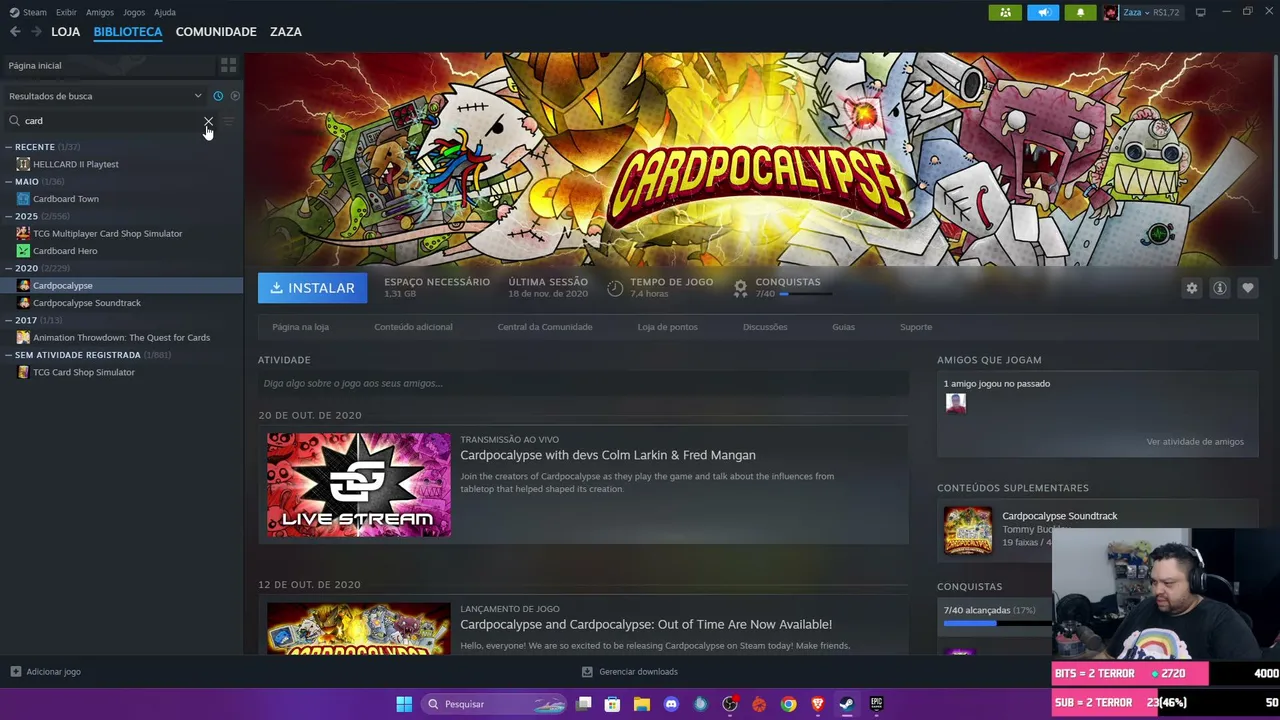Go to the LOJA tab
The image size is (1280, 720).
coord(65,32)
